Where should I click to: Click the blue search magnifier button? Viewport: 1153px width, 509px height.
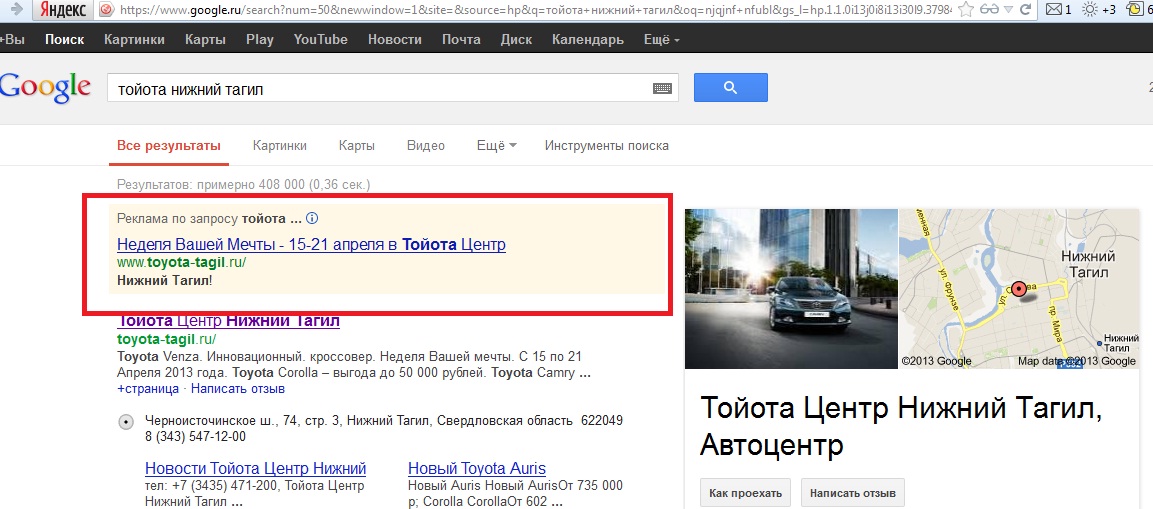[730, 88]
